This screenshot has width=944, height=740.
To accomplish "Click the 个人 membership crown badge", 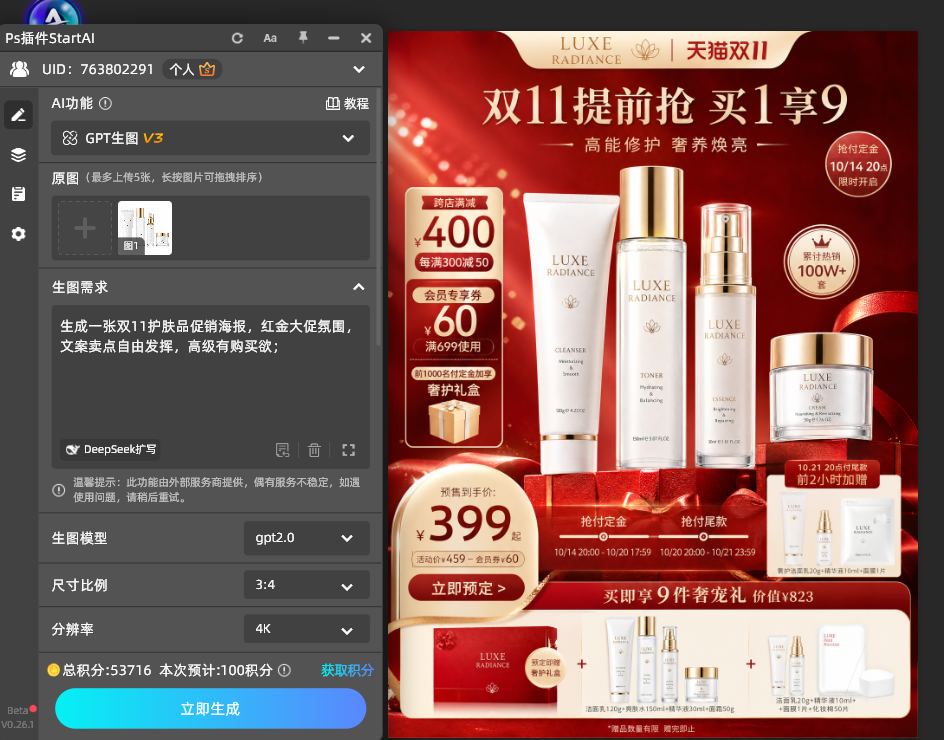I will pyautogui.click(x=192, y=69).
